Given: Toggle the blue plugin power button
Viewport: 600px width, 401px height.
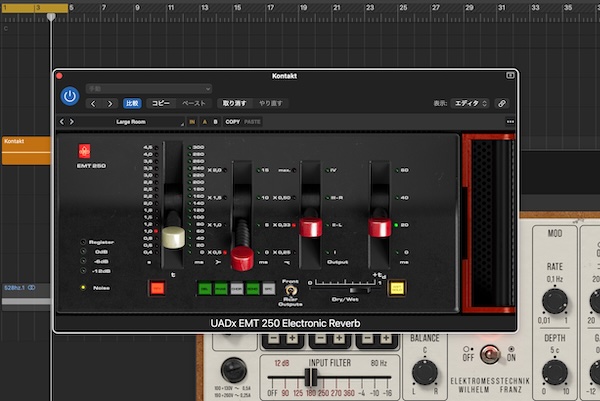Looking at the screenshot, I should click(70, 96).
